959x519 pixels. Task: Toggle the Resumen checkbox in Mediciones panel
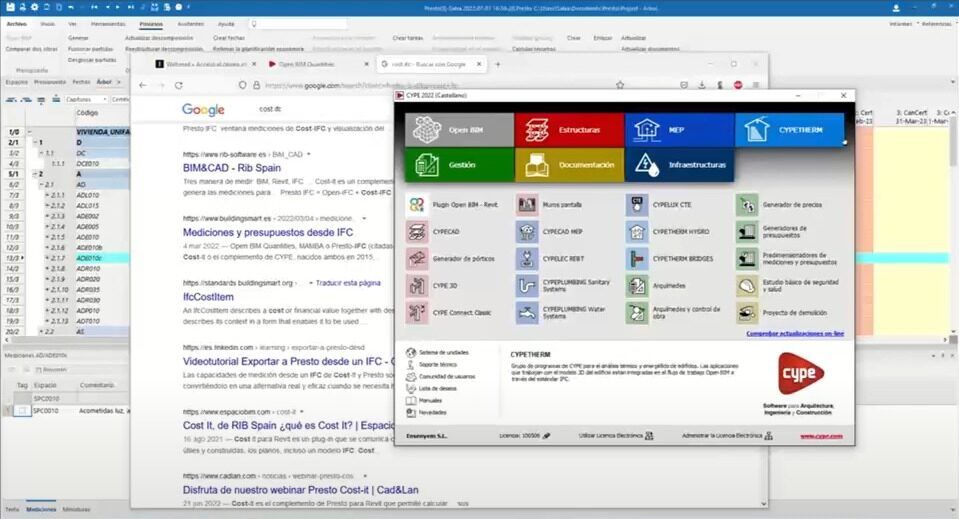pyautogui.click(x=38, y=369)
